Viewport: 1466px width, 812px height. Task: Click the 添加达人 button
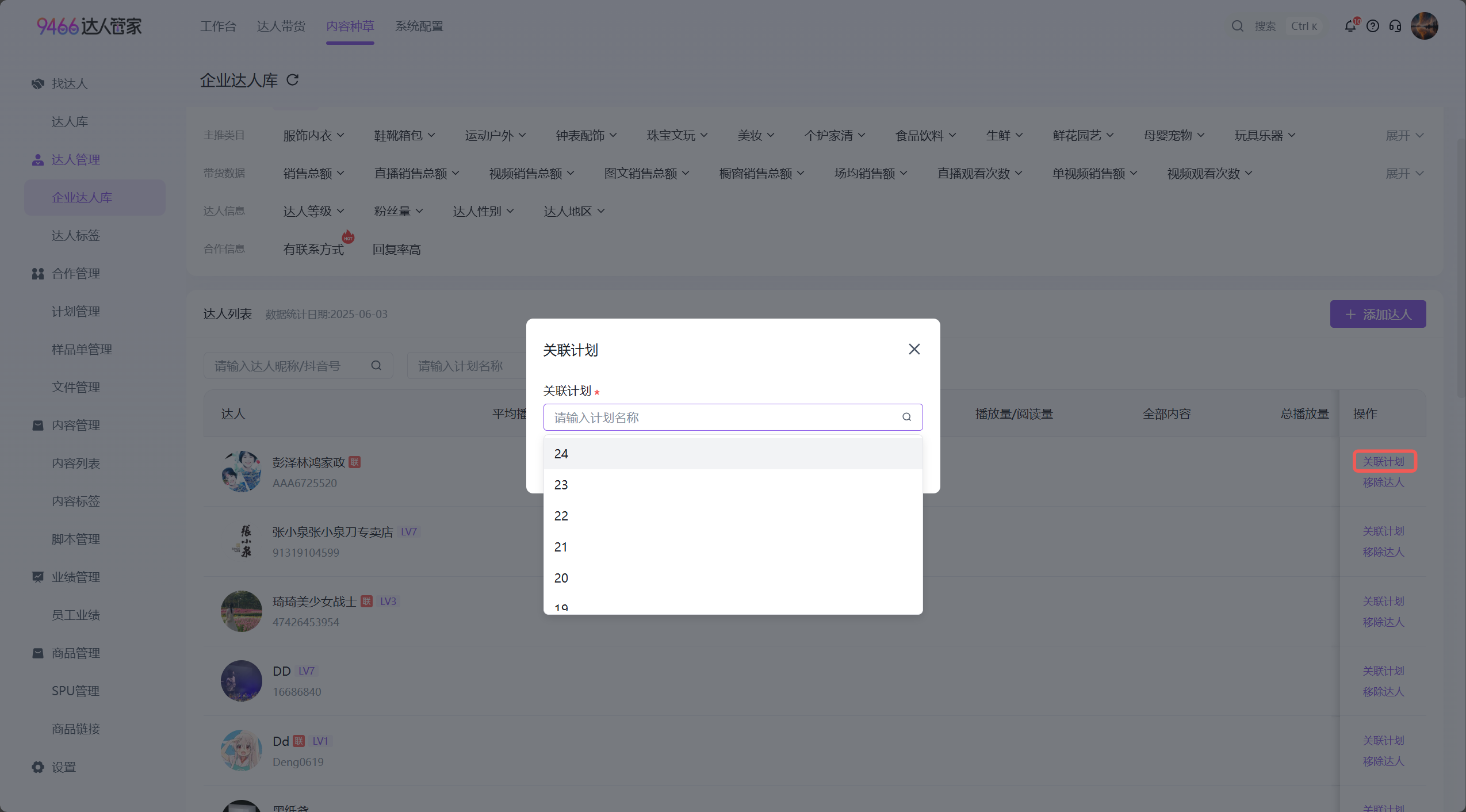click(x=1377, y=314)
